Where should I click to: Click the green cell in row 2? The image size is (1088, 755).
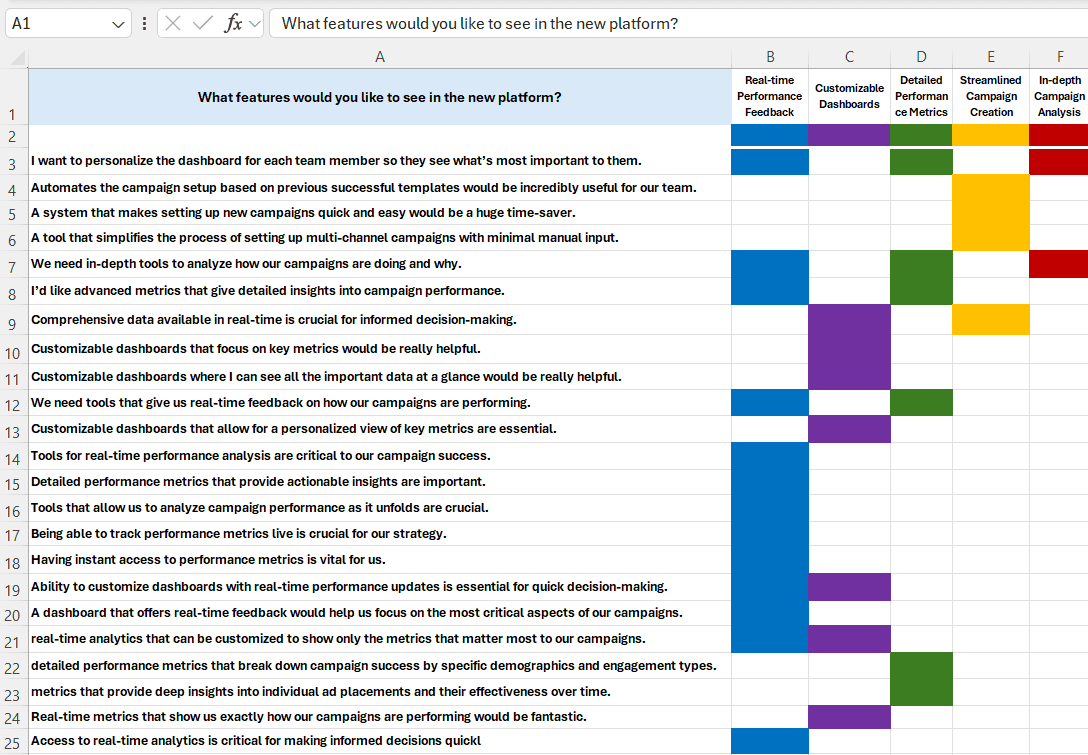coord(921,135)
